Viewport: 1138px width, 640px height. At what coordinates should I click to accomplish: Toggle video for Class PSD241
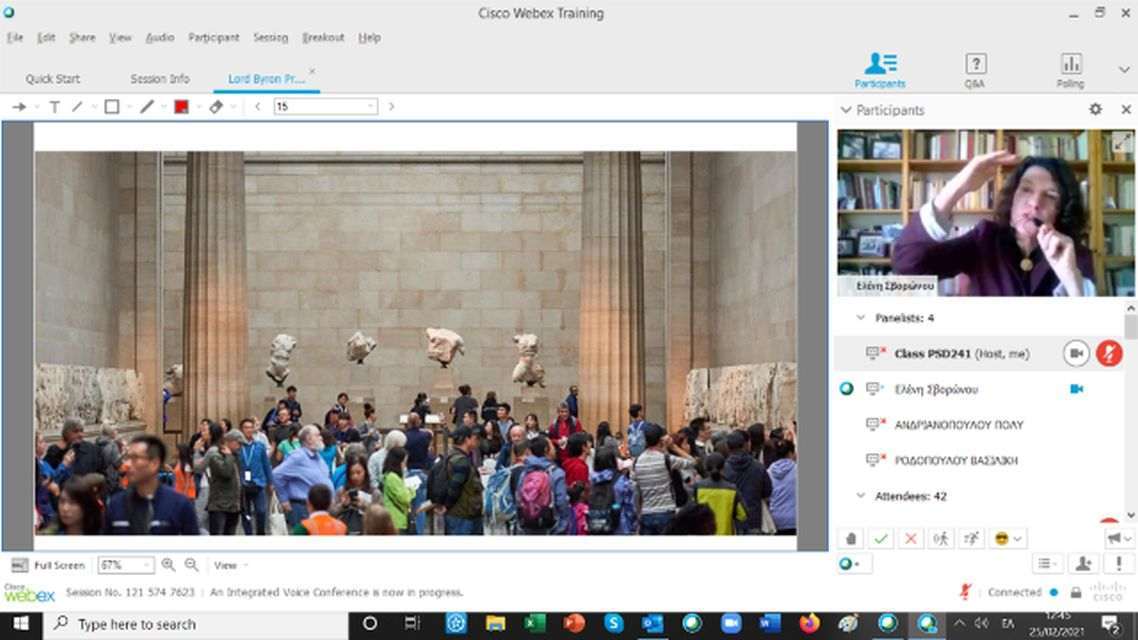[1076, 353]
